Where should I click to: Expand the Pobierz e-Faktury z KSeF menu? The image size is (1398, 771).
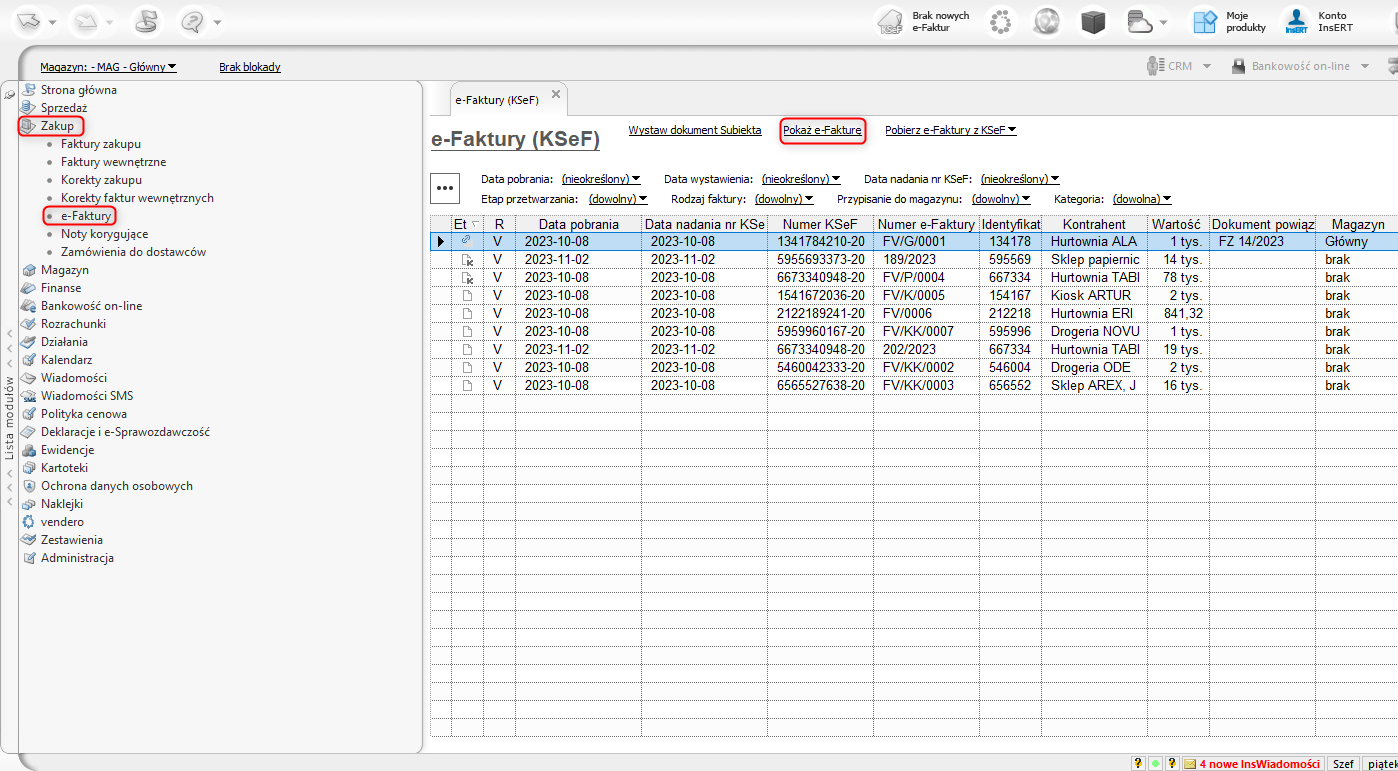tap(950, 130)
